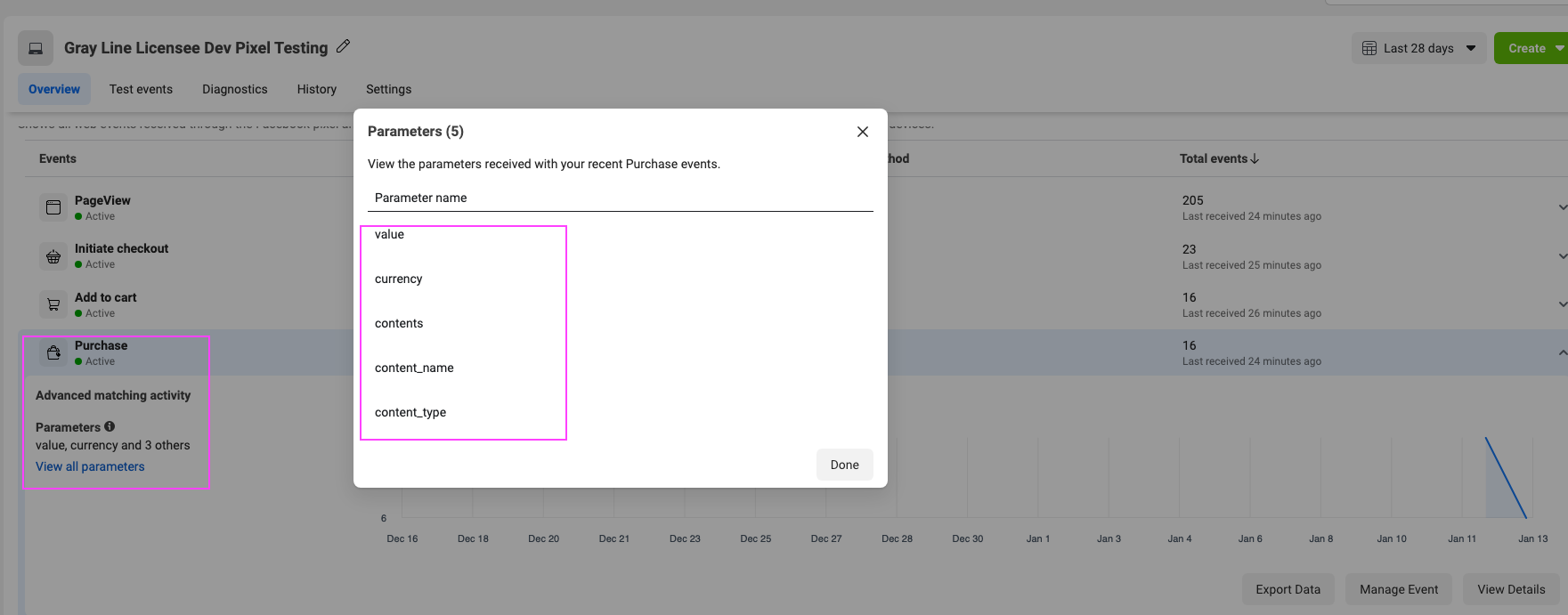Click the Add to cart event name

105,297
